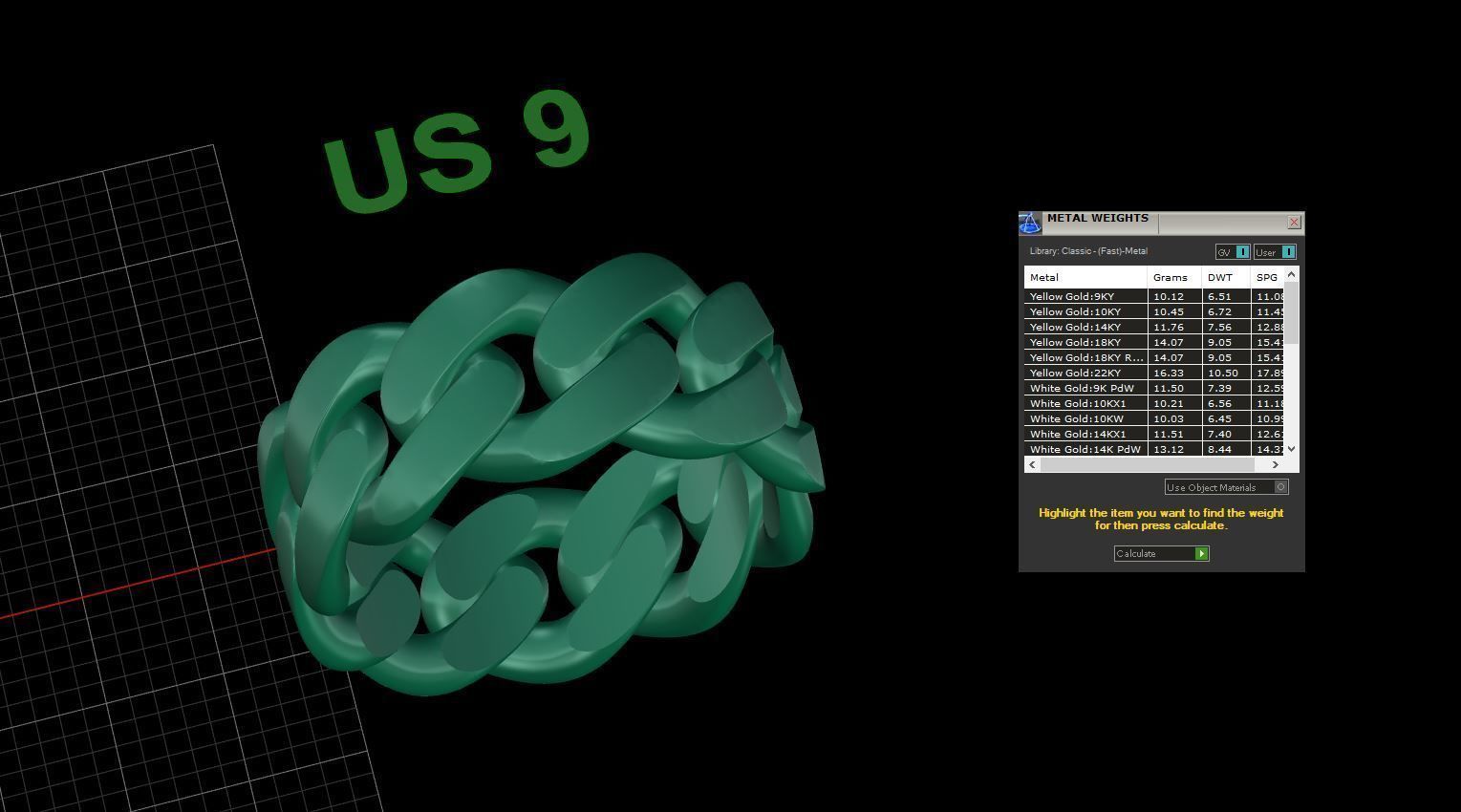Click the DWT column header
This screenshot has height=812, width=1461.
point(1226,277)
